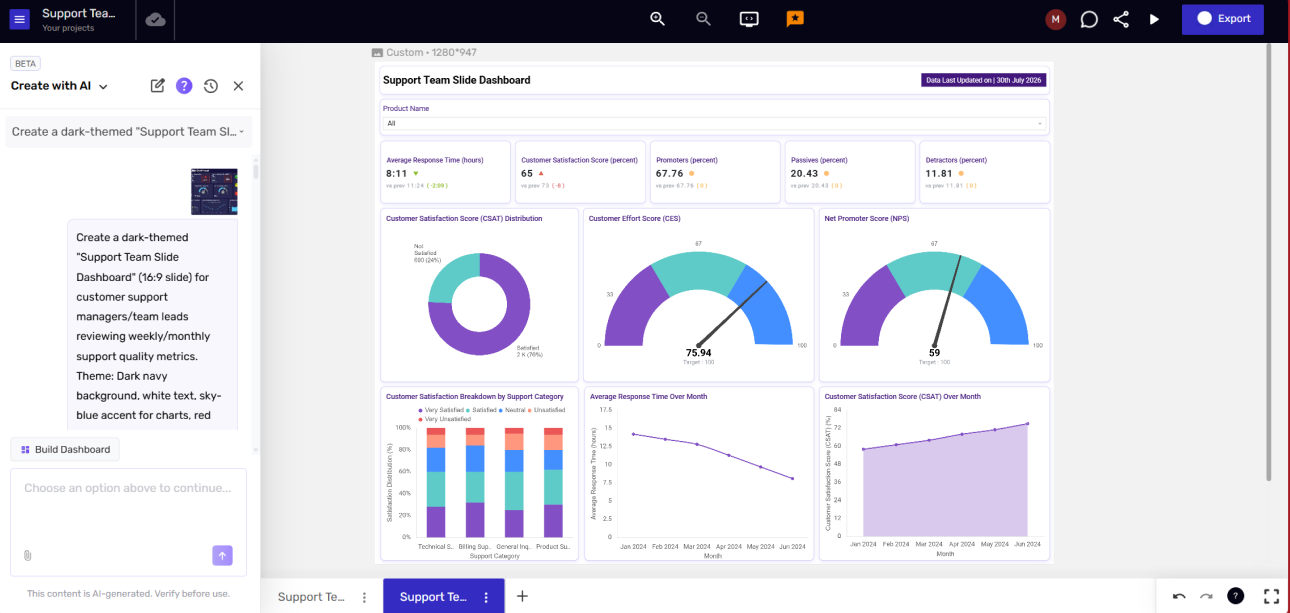The image size is (1290, 613).
Task: Start a new AI chat
Action: pyautogui.click(x=157, y=86)
